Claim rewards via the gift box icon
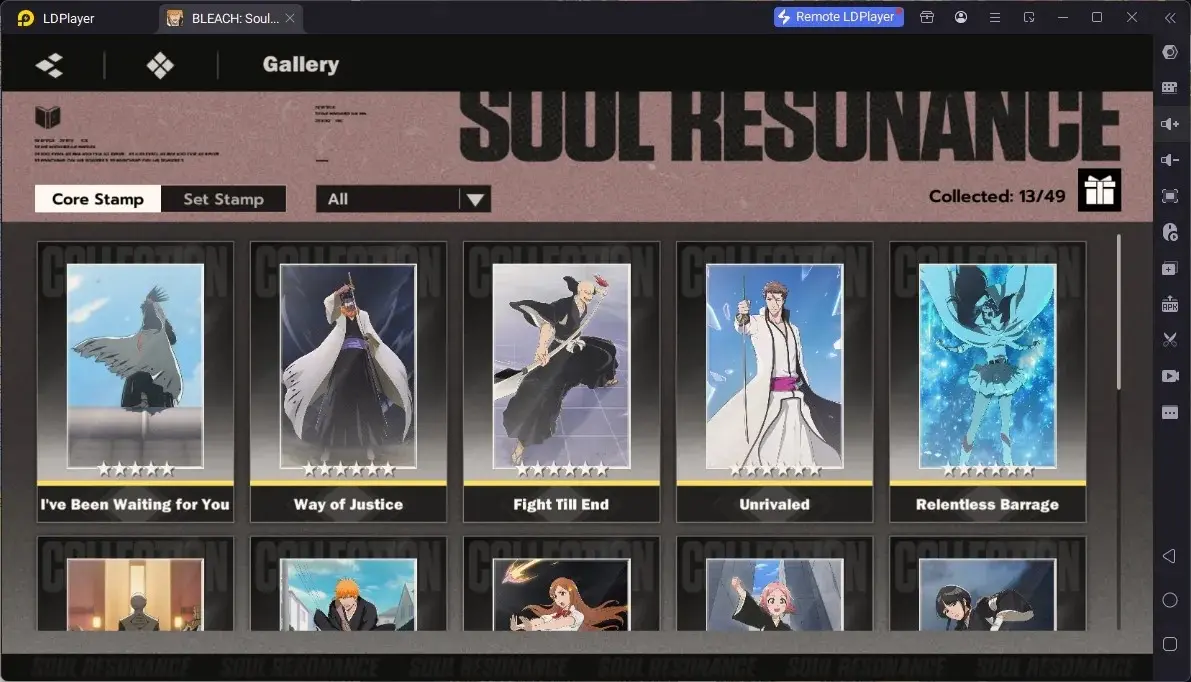 [x=1099, y=191]
